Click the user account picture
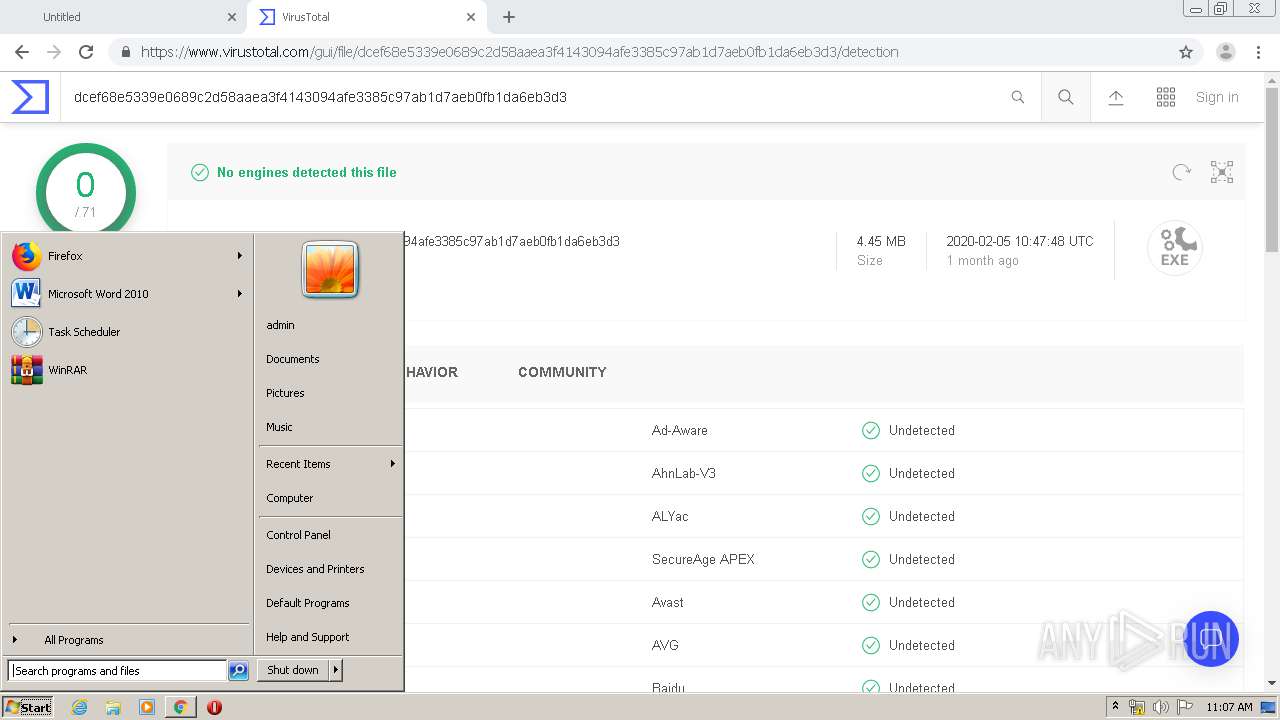 coord(330,270)
